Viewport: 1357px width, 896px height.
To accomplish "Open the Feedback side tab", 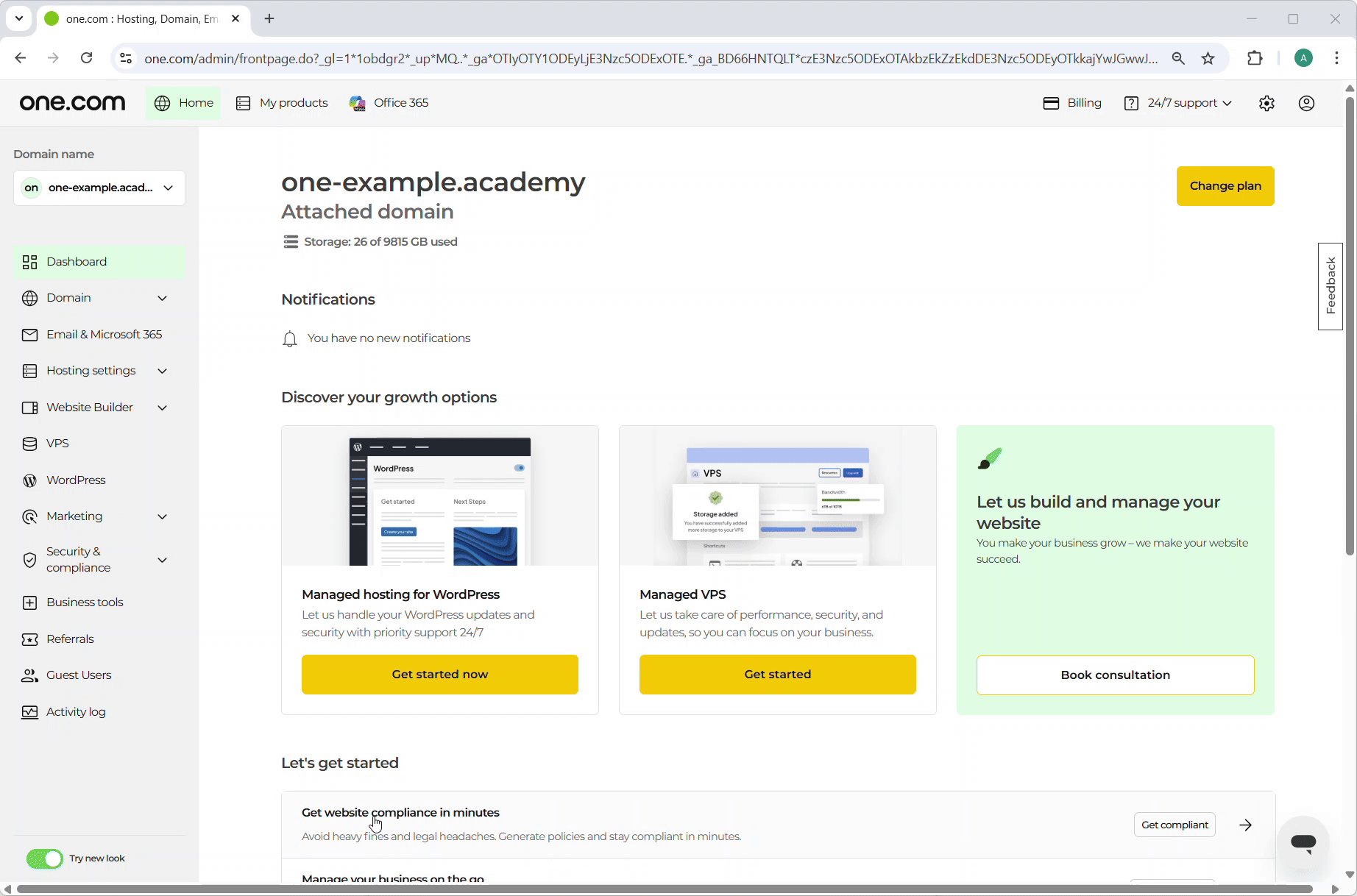I will (x=1331, y=286).
